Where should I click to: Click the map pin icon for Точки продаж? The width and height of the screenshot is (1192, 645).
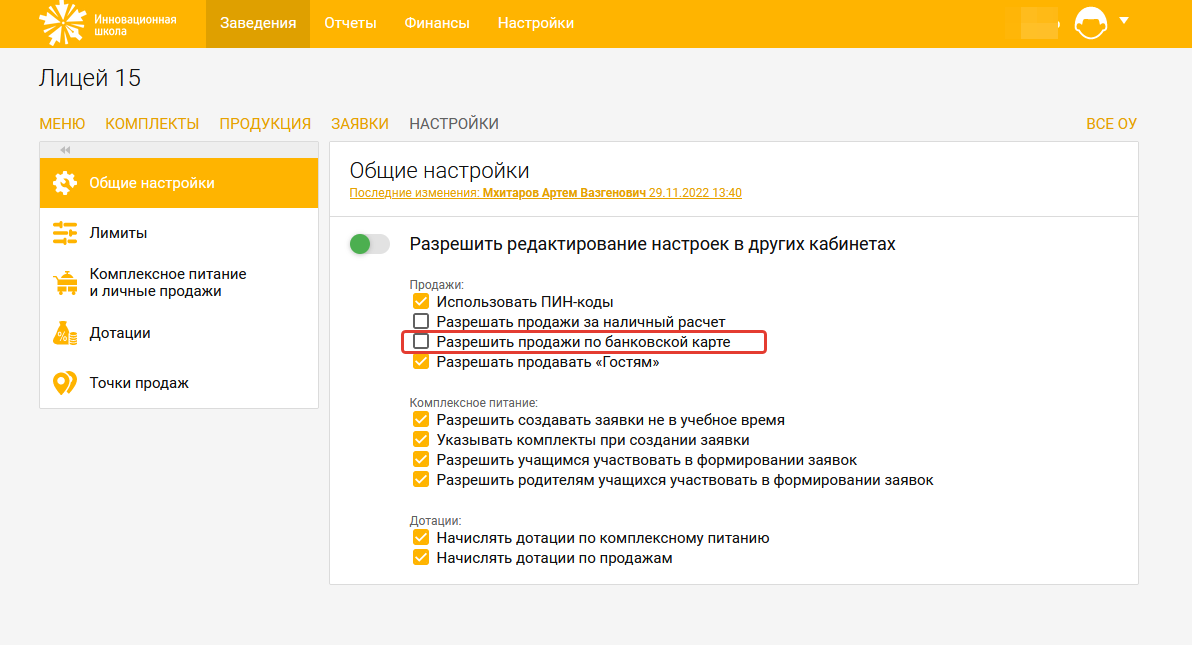(x=65, y=383)
